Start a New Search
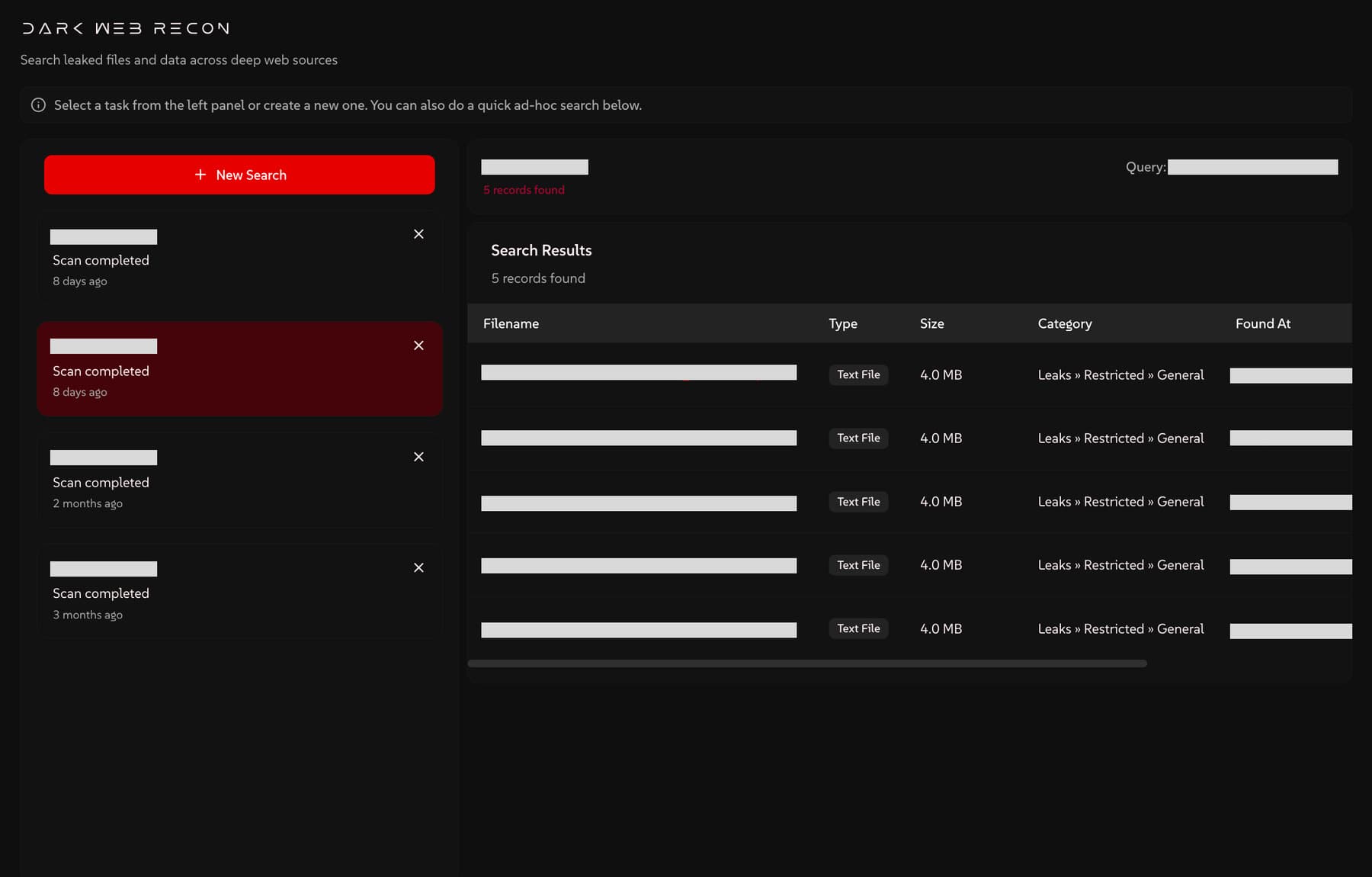1372x877 pixels. click(239, 175)
